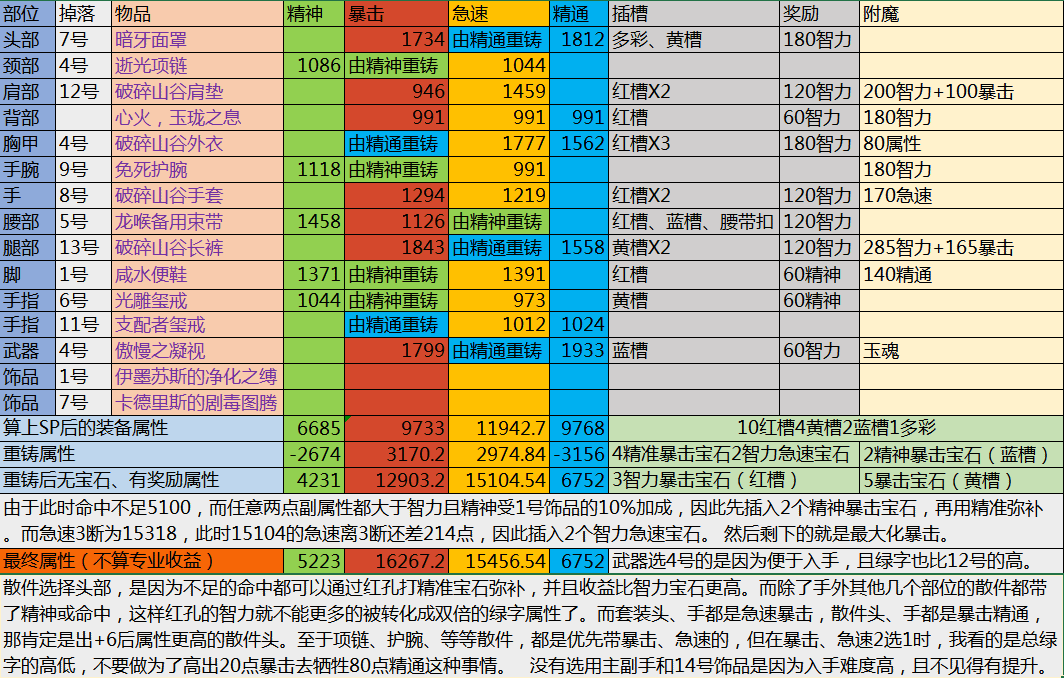Image resolution: width=1064 pixels, height=678 pixels.
Task: Select item 破碎山谷肩垫
Action: 197,92
